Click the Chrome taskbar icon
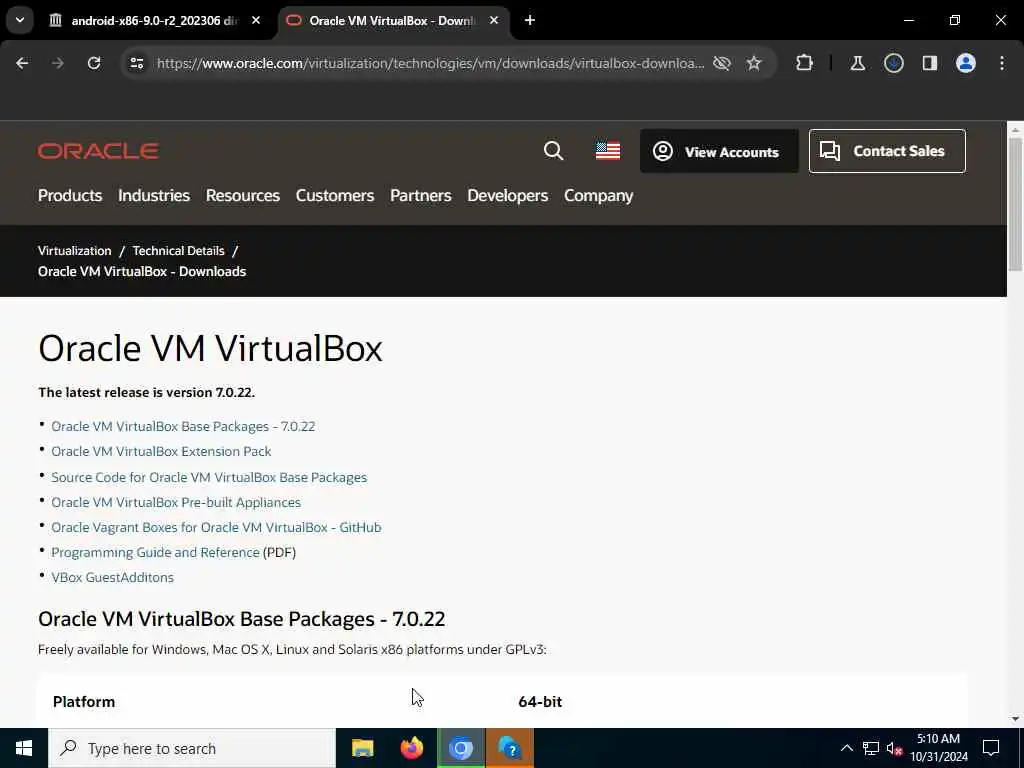Image resolution: width=1024 pixels, height=768 pixels. tap(461, 748)
